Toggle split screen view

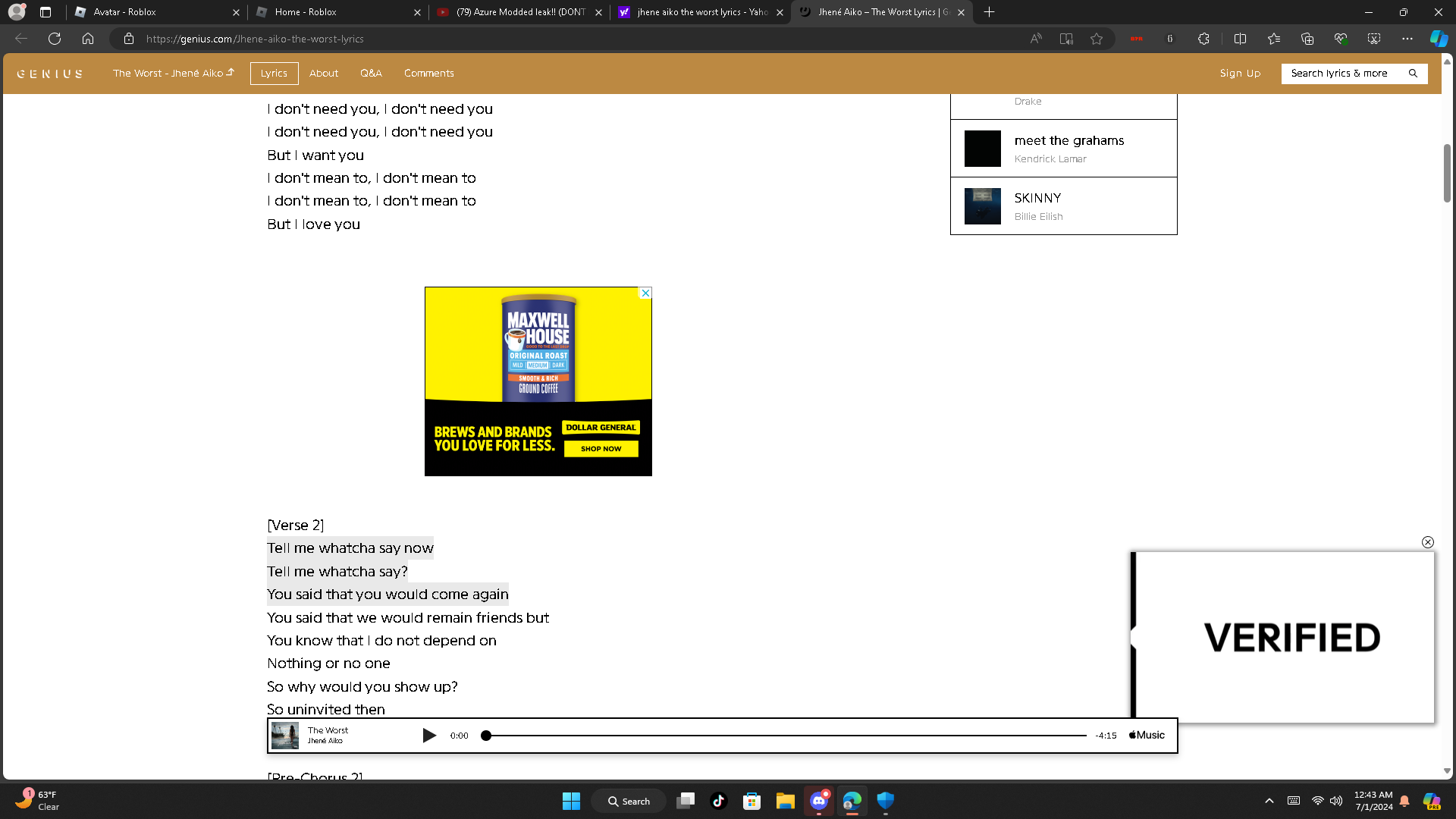click(x=1241, y=39)
